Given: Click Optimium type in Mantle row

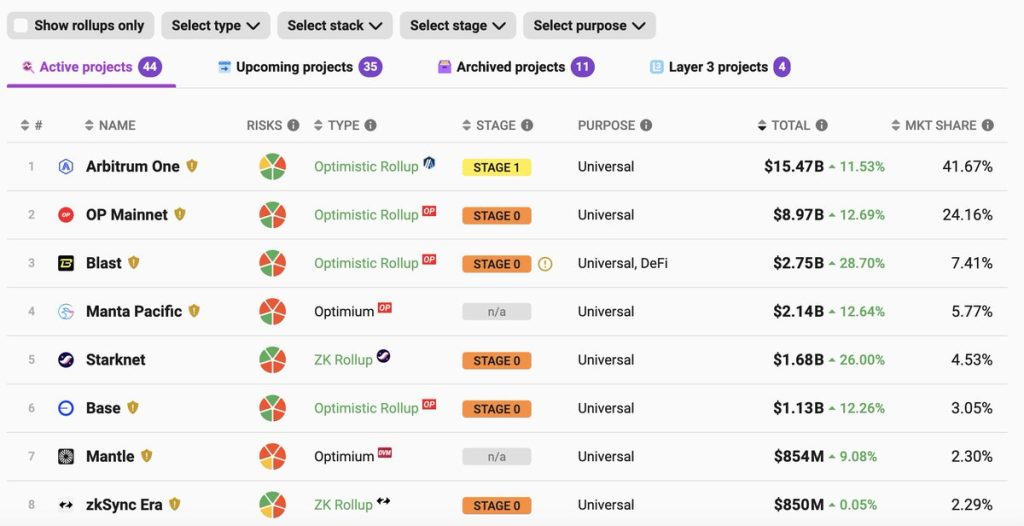Looking at the screenshot, I should pos(344,457).
